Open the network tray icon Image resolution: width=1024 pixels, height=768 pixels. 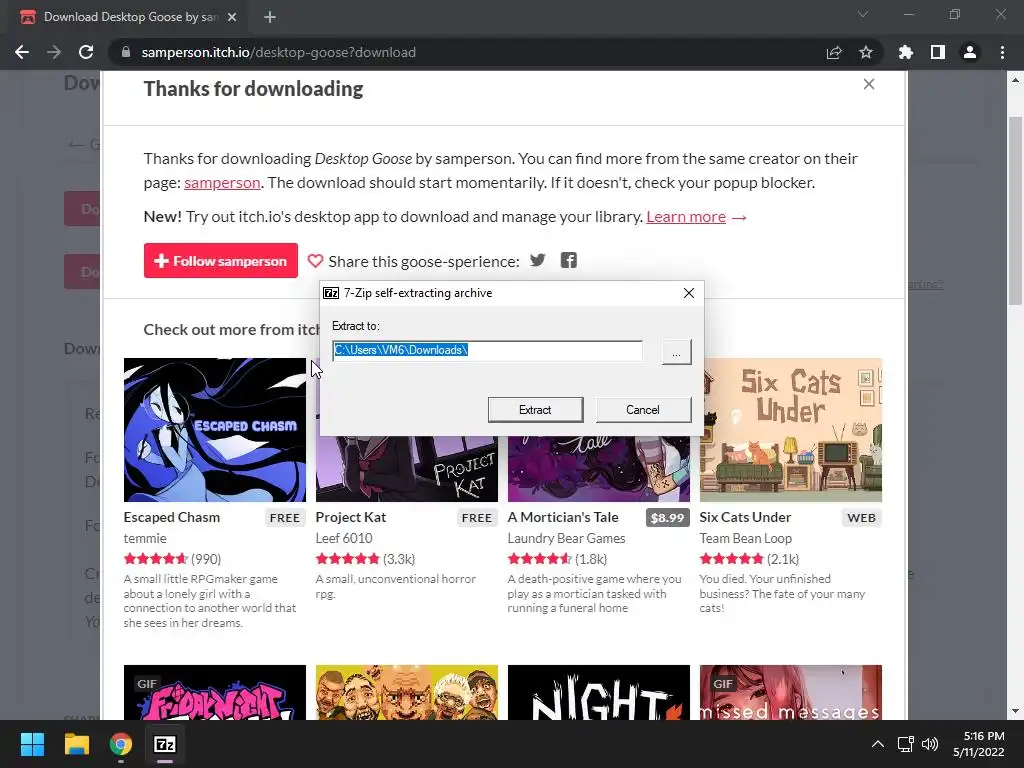[x=905, y=744]
